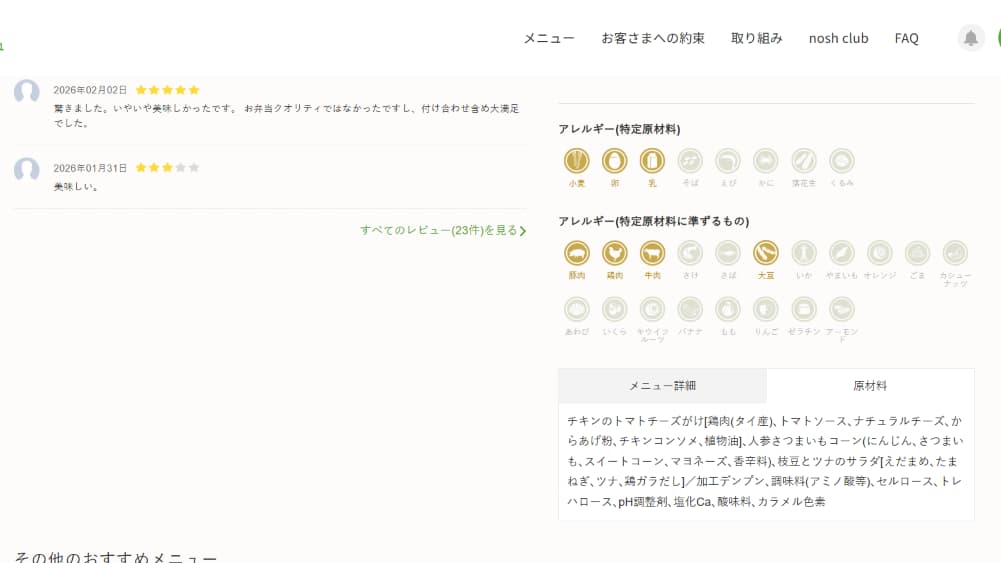Switch to the 原材料 tab

click(x=870, y=386)
